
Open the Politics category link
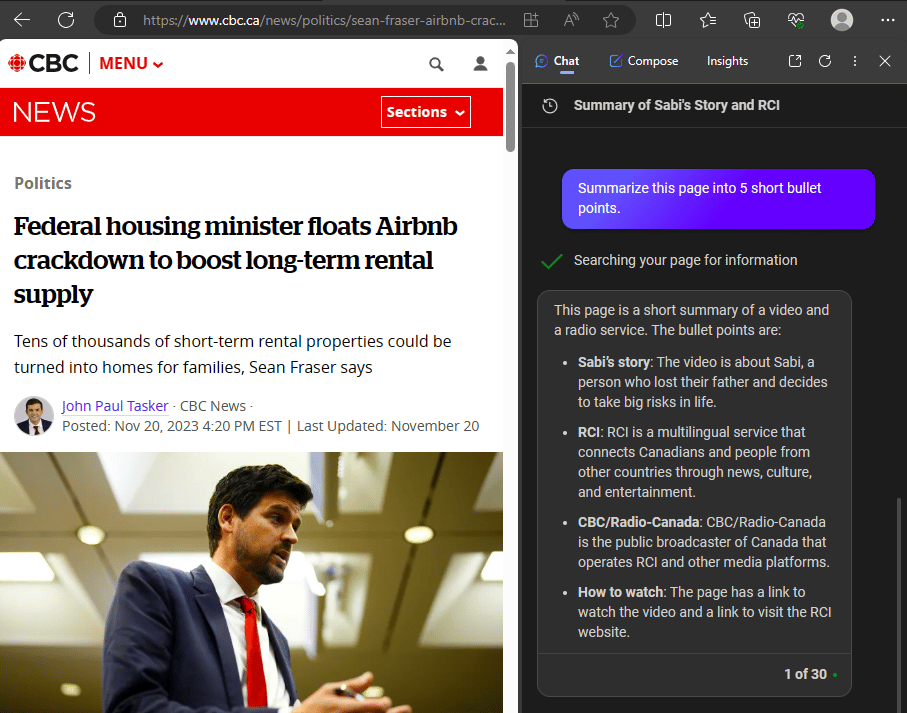[x=43, y=183]
